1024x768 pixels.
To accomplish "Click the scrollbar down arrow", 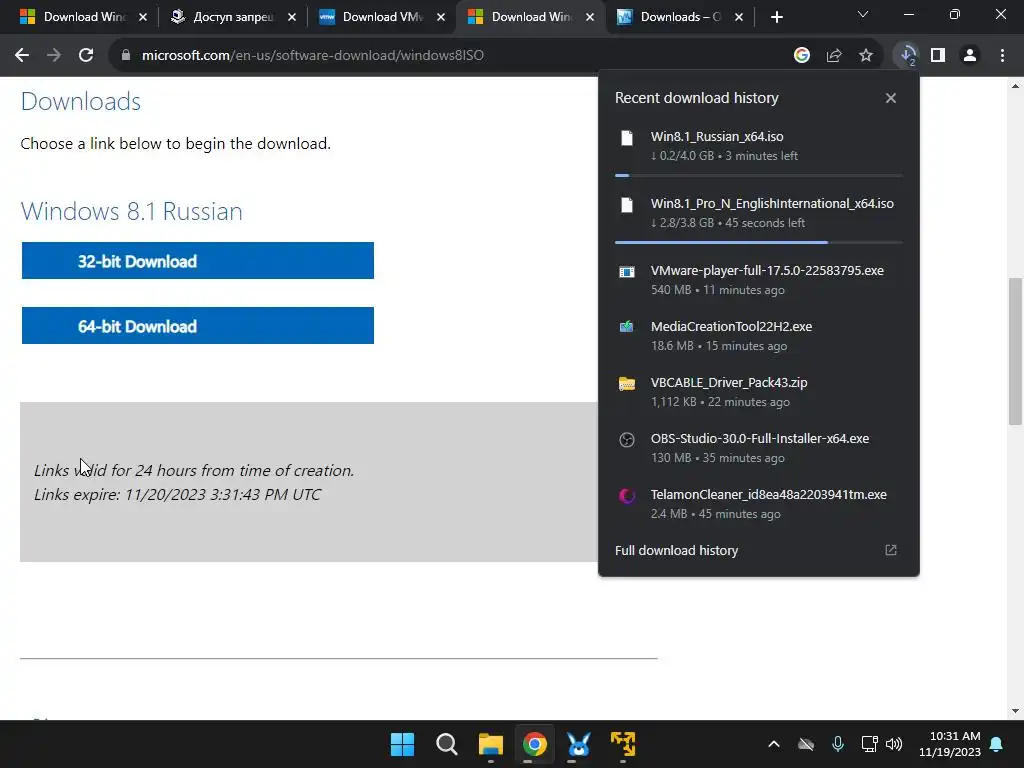I will [x=1015, y=711].
